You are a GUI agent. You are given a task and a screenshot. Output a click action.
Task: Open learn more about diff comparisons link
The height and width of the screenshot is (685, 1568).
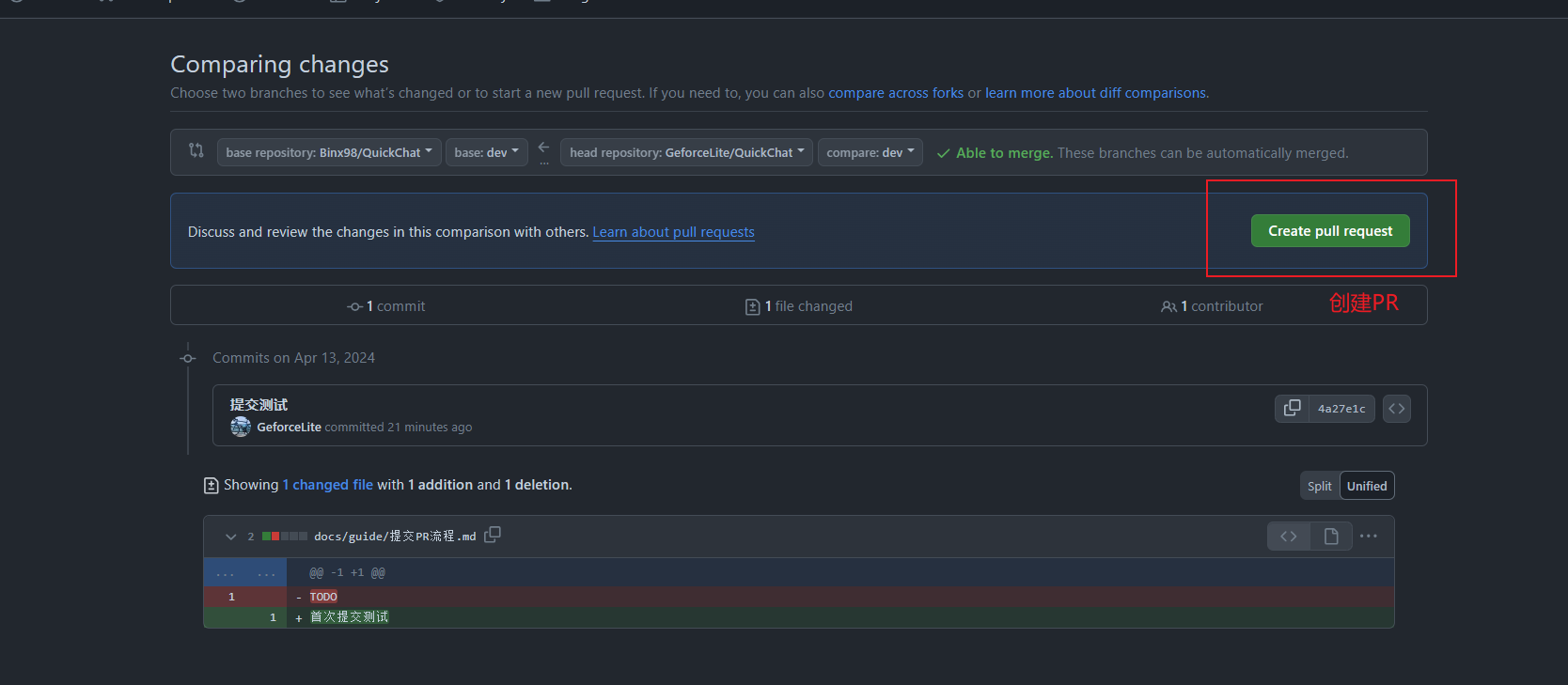(1095, 93)
